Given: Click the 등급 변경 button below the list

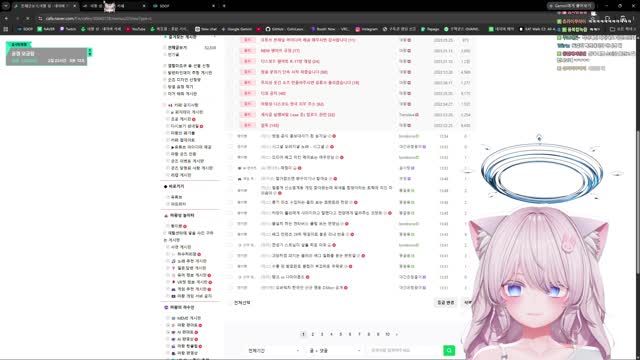Looking at the screenshot, I should [446, 303].
